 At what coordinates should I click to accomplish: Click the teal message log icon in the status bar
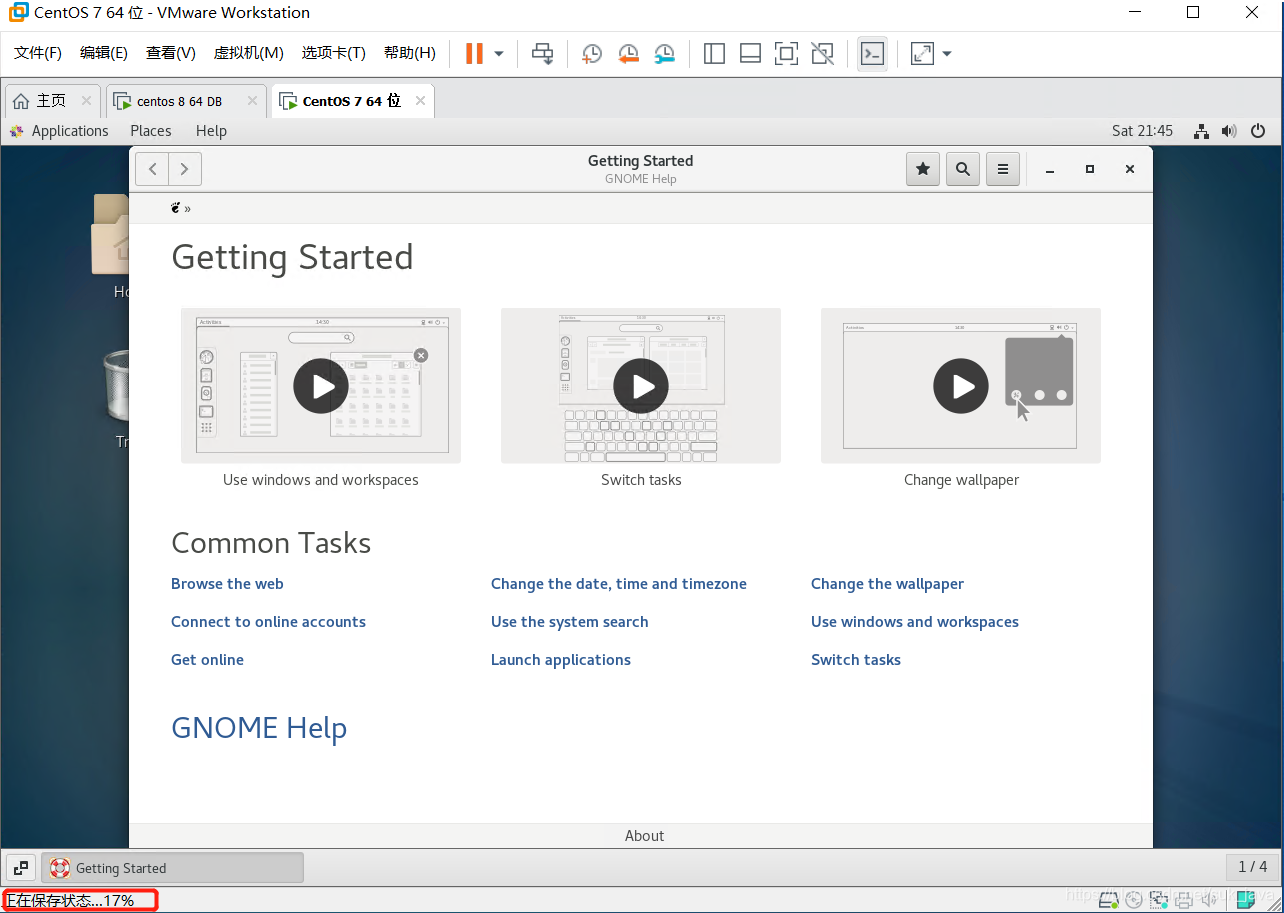pyautogui.click(x=1246, y=900)
